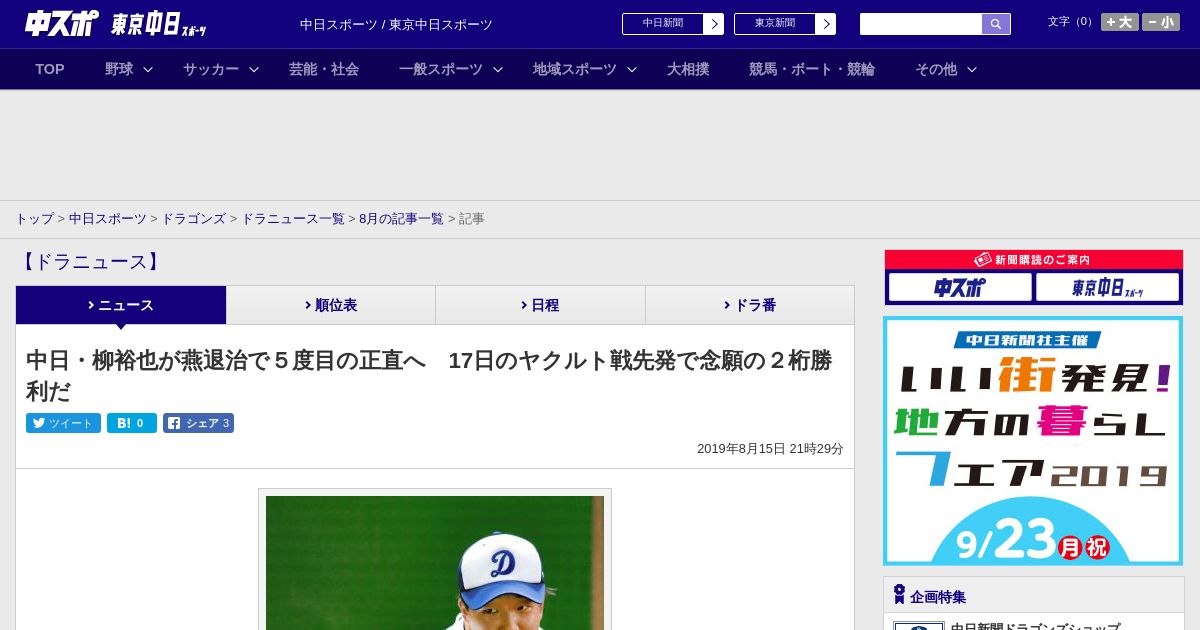The height and width of the screenshot is (630, 1200).
Task: Click the Hatena B! bookmark button
Action: [x=132, y=423]
